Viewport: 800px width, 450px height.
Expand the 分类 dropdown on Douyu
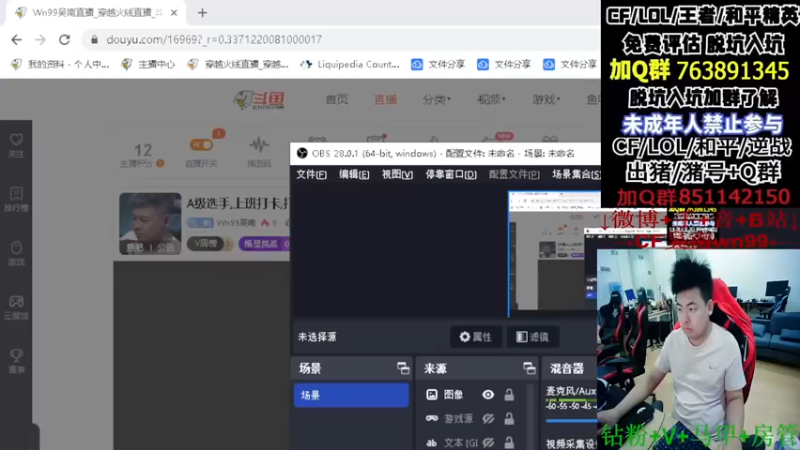tap(436, 99)
